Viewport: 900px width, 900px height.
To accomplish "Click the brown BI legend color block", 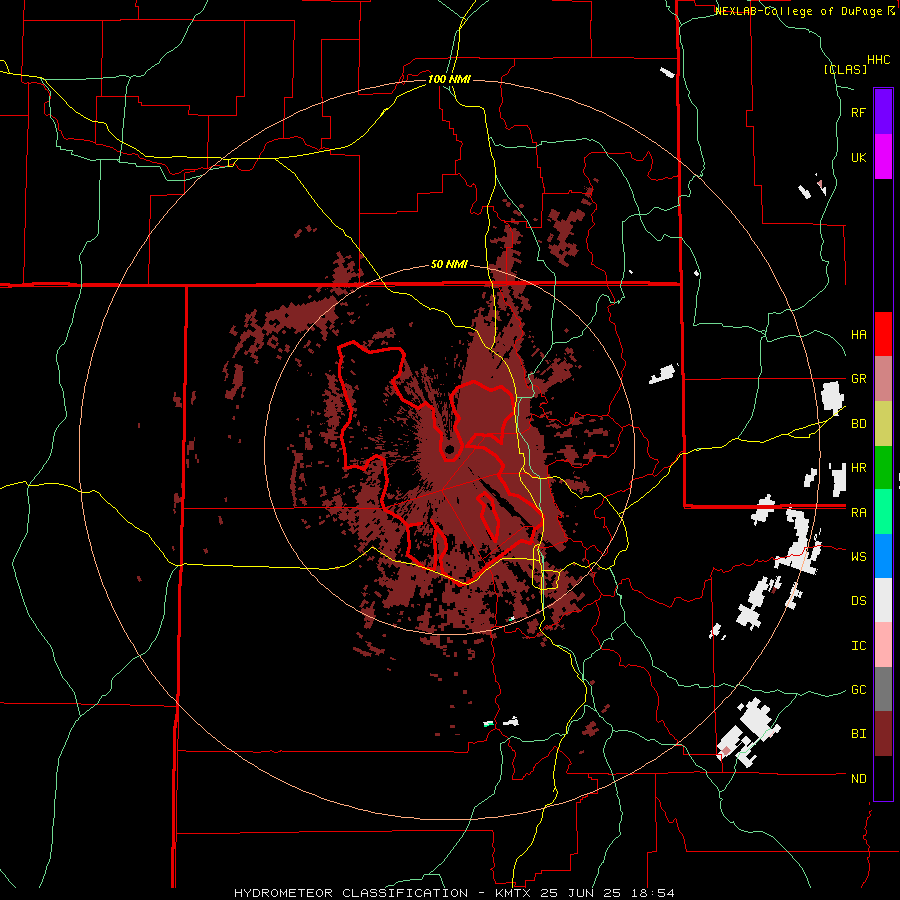I will click(x=883, y=734).
